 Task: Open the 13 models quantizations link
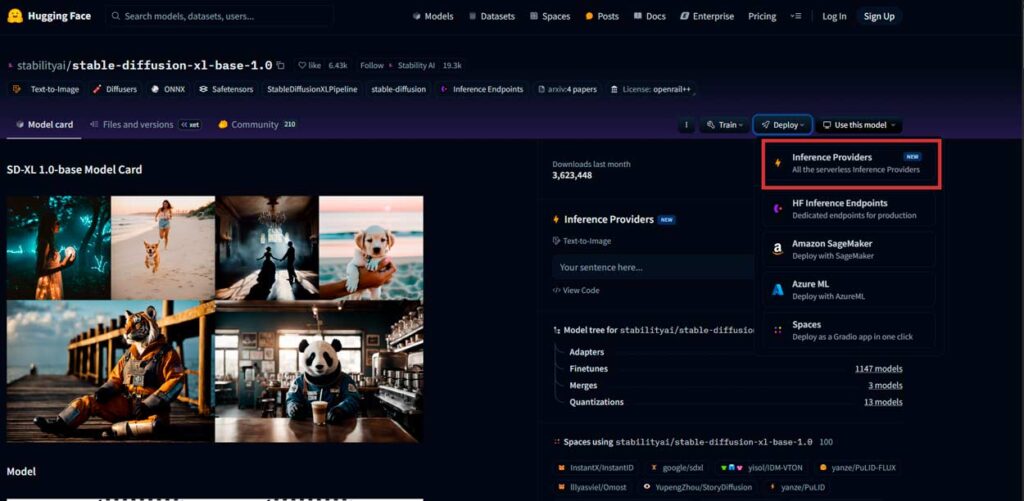click(883, 402)
